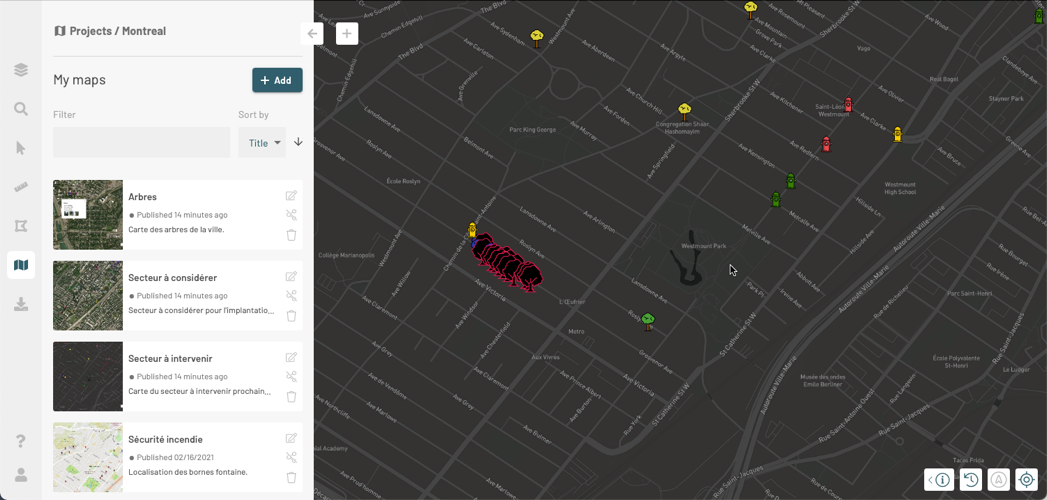Image resolution: width=1047 pixels, height=500 pixels.
Task: Open the annotation polygon tool tab
Action: pos(21,226)
